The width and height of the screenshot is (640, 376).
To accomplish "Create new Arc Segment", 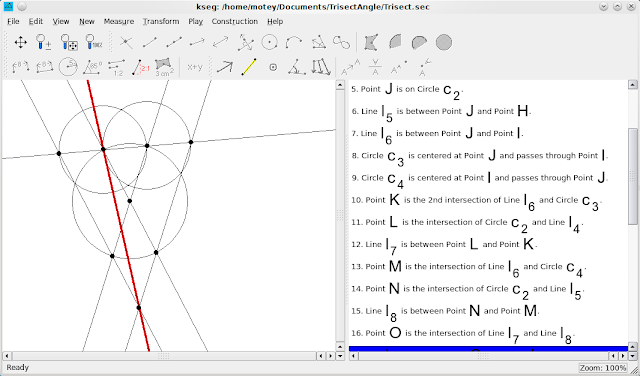I will [x=419, y=42].
